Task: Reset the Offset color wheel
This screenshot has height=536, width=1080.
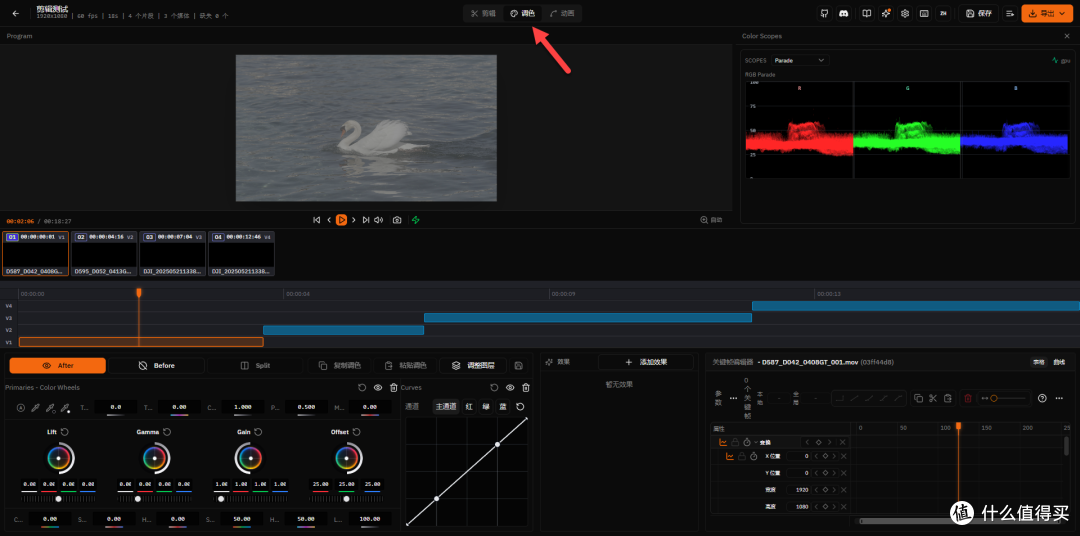Action: tap(356, 432)
